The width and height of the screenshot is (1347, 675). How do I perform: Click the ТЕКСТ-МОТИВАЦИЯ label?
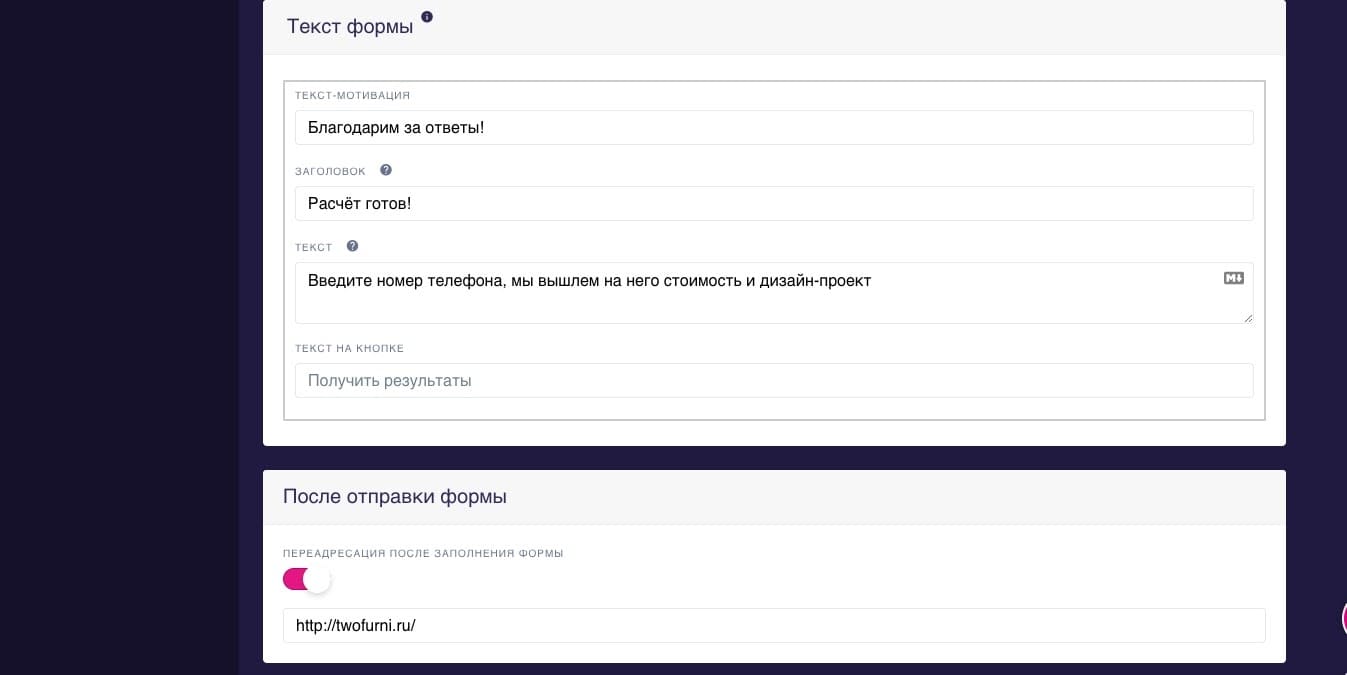pos(353,96)
